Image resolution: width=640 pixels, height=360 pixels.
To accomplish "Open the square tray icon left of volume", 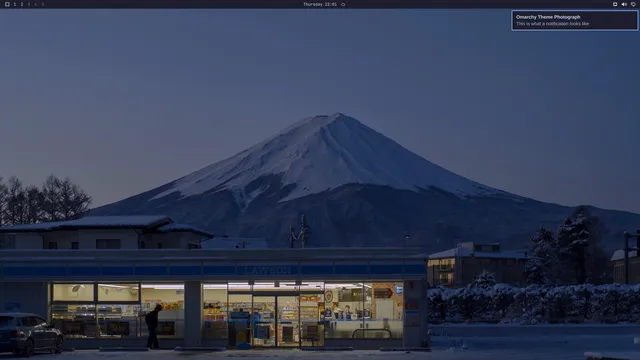I will pyautogui.click(x=615, y=4).
